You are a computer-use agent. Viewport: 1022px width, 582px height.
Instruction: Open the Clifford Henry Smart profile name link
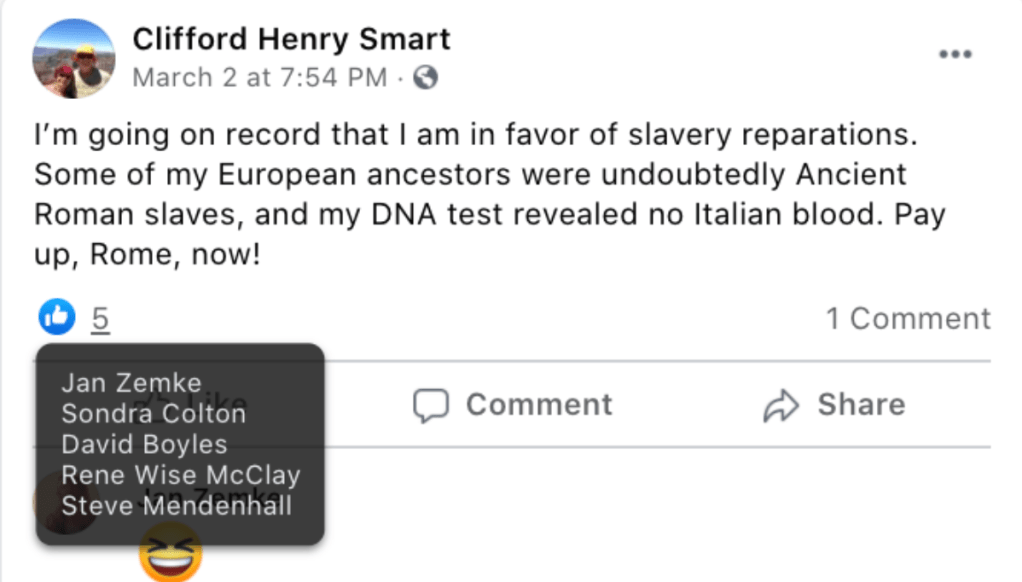pos(291,39)
